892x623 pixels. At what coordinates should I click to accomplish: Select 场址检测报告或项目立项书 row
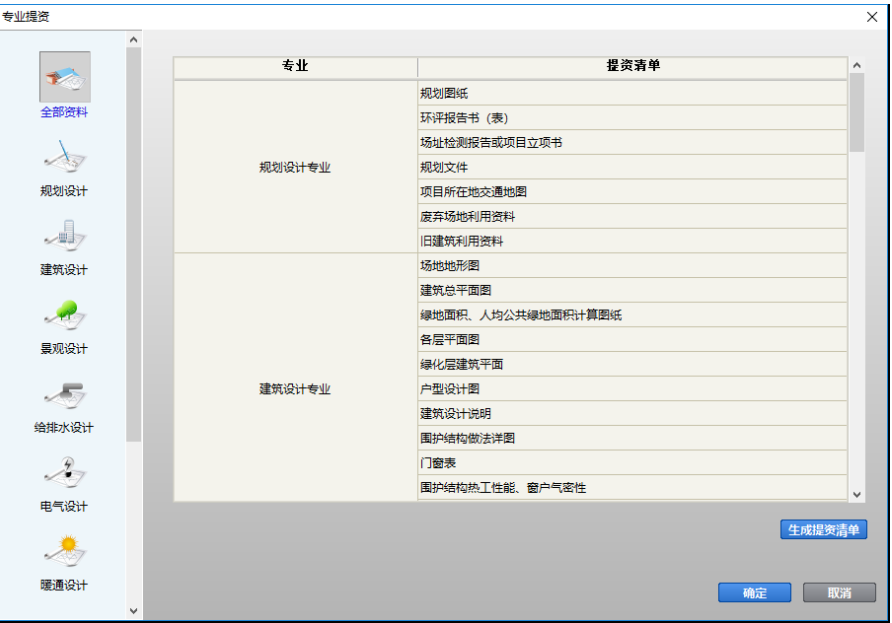[x=633, y=142]
